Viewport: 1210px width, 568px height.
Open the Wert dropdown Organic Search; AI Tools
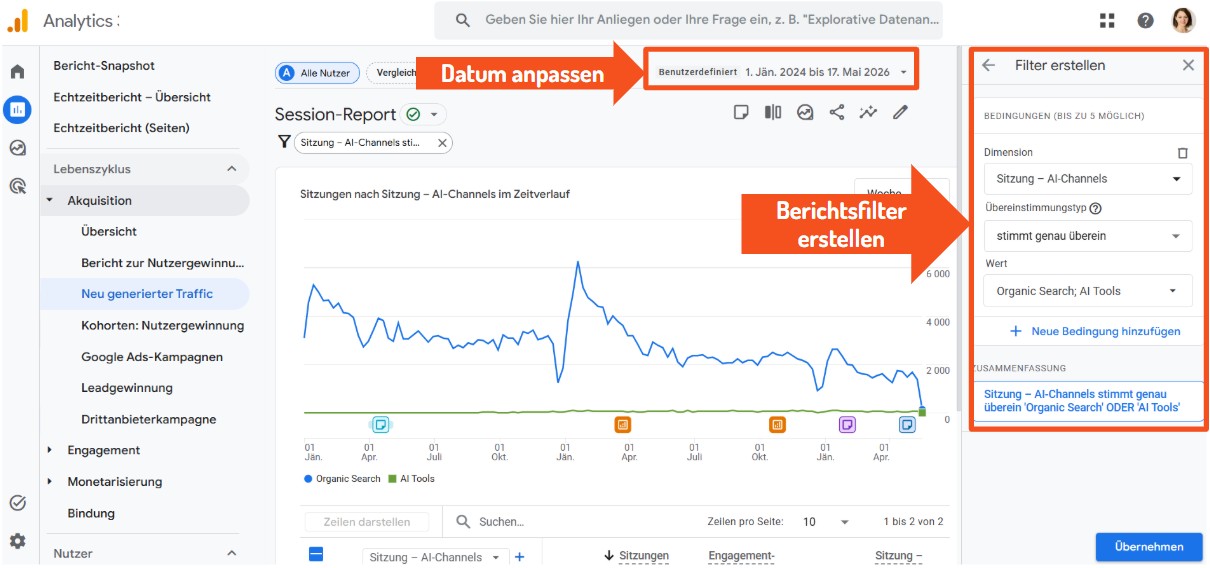(1088, 291)
